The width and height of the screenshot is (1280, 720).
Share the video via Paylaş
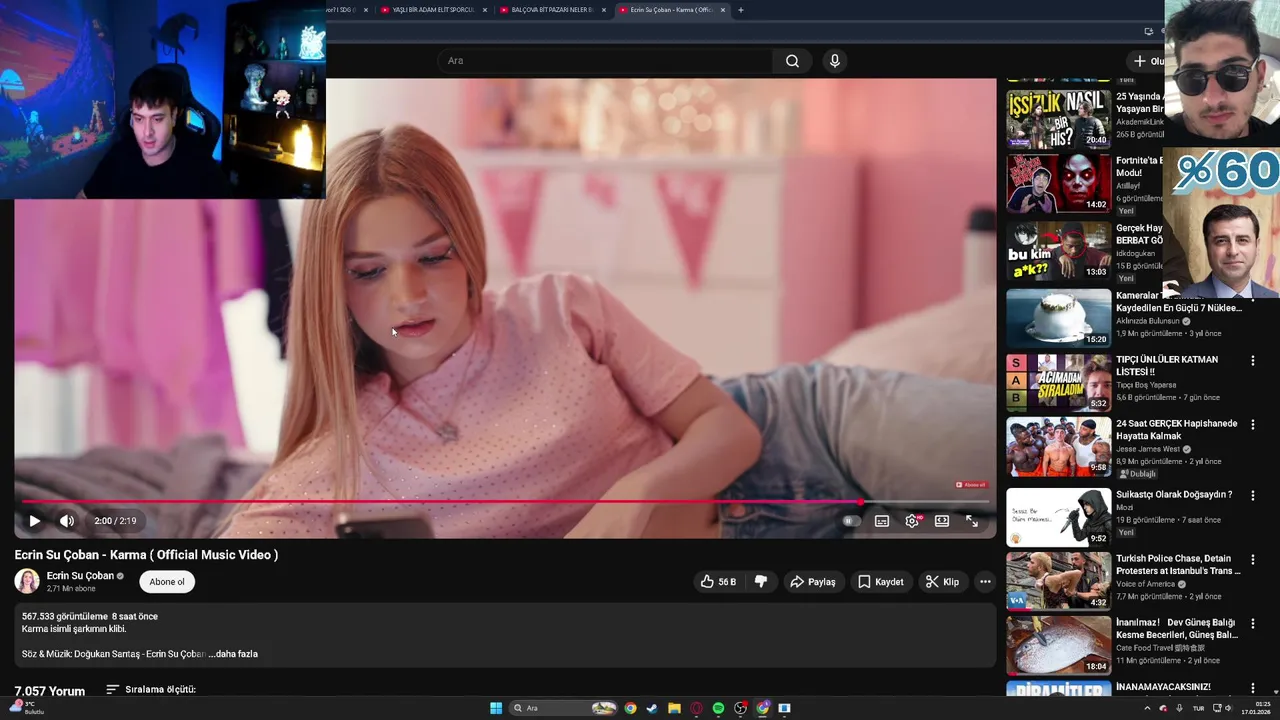[x=812, y=582]
